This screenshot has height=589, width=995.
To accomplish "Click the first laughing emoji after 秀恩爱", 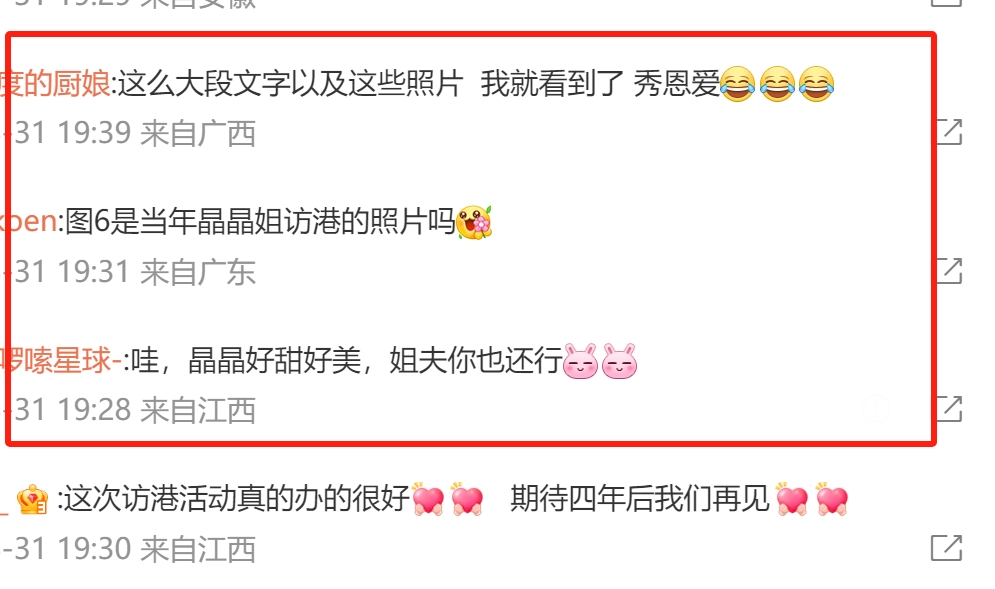I will [738, 84].
